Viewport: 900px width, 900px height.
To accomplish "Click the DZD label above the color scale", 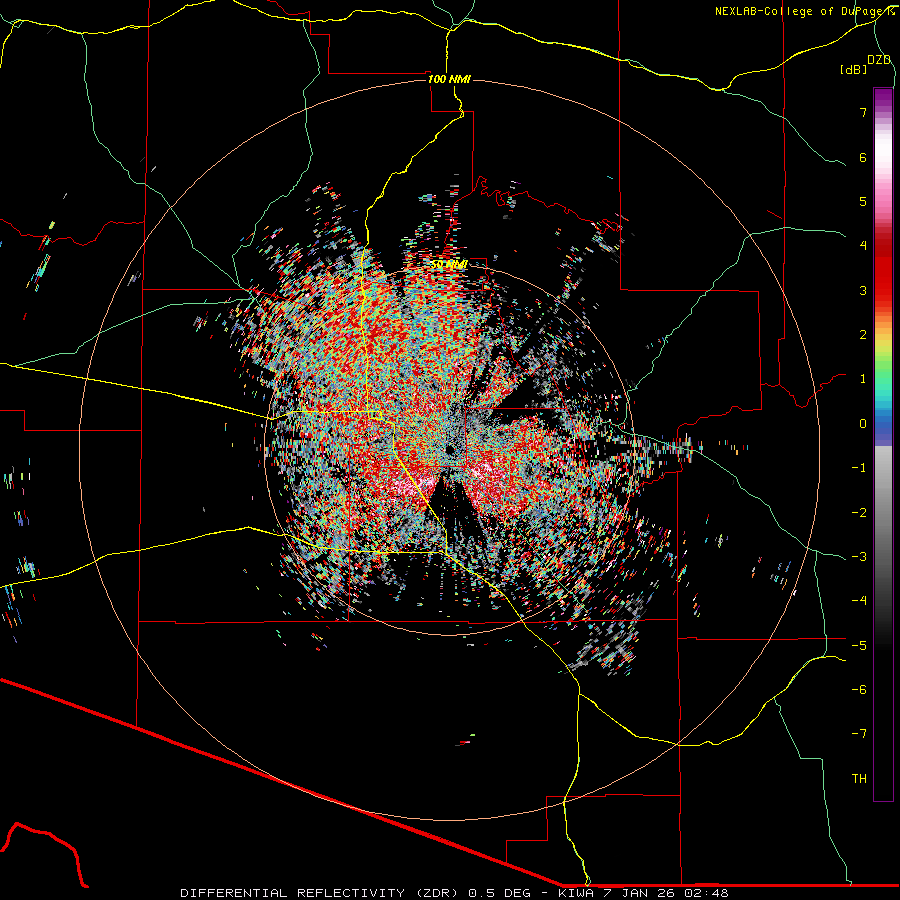I will 879,60.
